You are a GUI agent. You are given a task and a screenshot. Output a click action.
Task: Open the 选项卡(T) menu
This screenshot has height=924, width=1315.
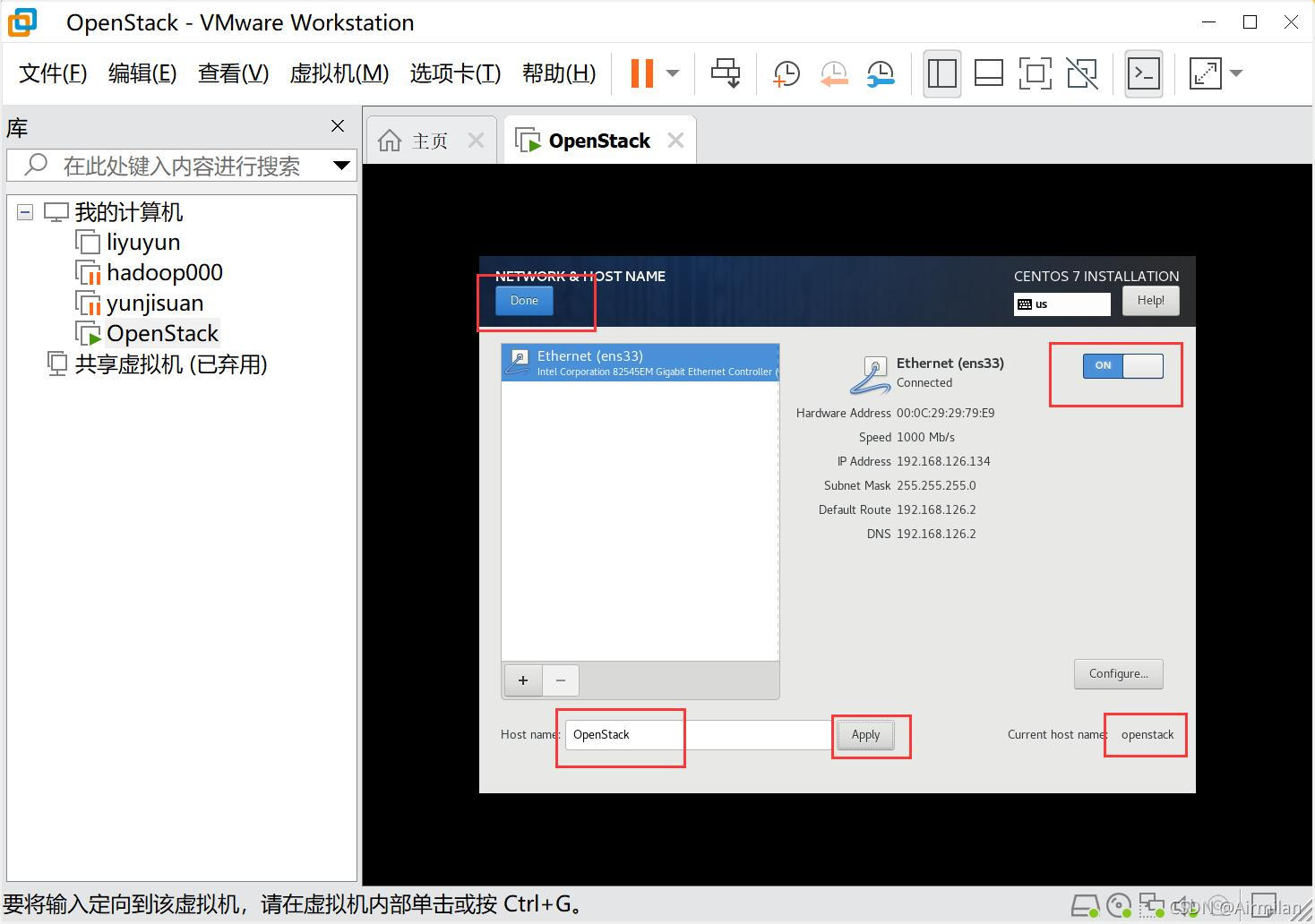[455, 73]
